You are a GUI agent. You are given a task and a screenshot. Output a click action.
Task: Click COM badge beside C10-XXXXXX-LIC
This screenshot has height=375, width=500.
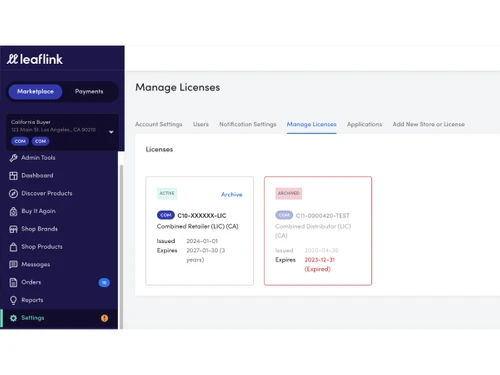[166, 215]
